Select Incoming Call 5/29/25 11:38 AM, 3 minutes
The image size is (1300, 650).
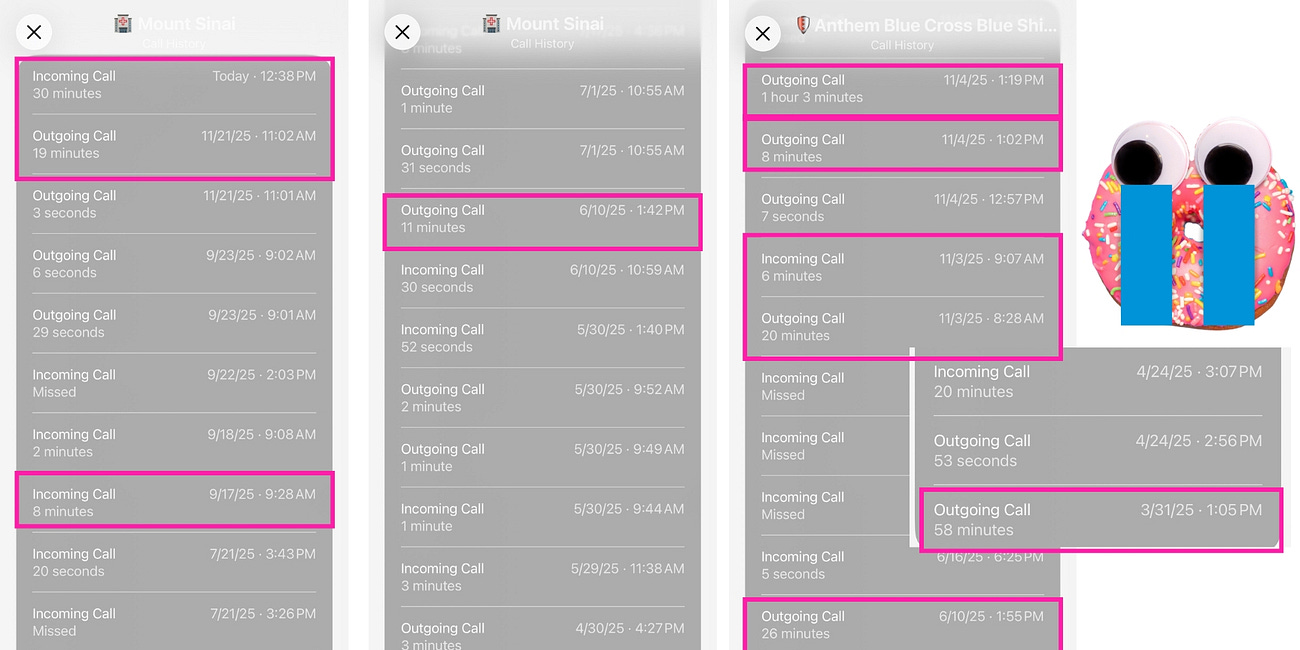pos(543,577)
